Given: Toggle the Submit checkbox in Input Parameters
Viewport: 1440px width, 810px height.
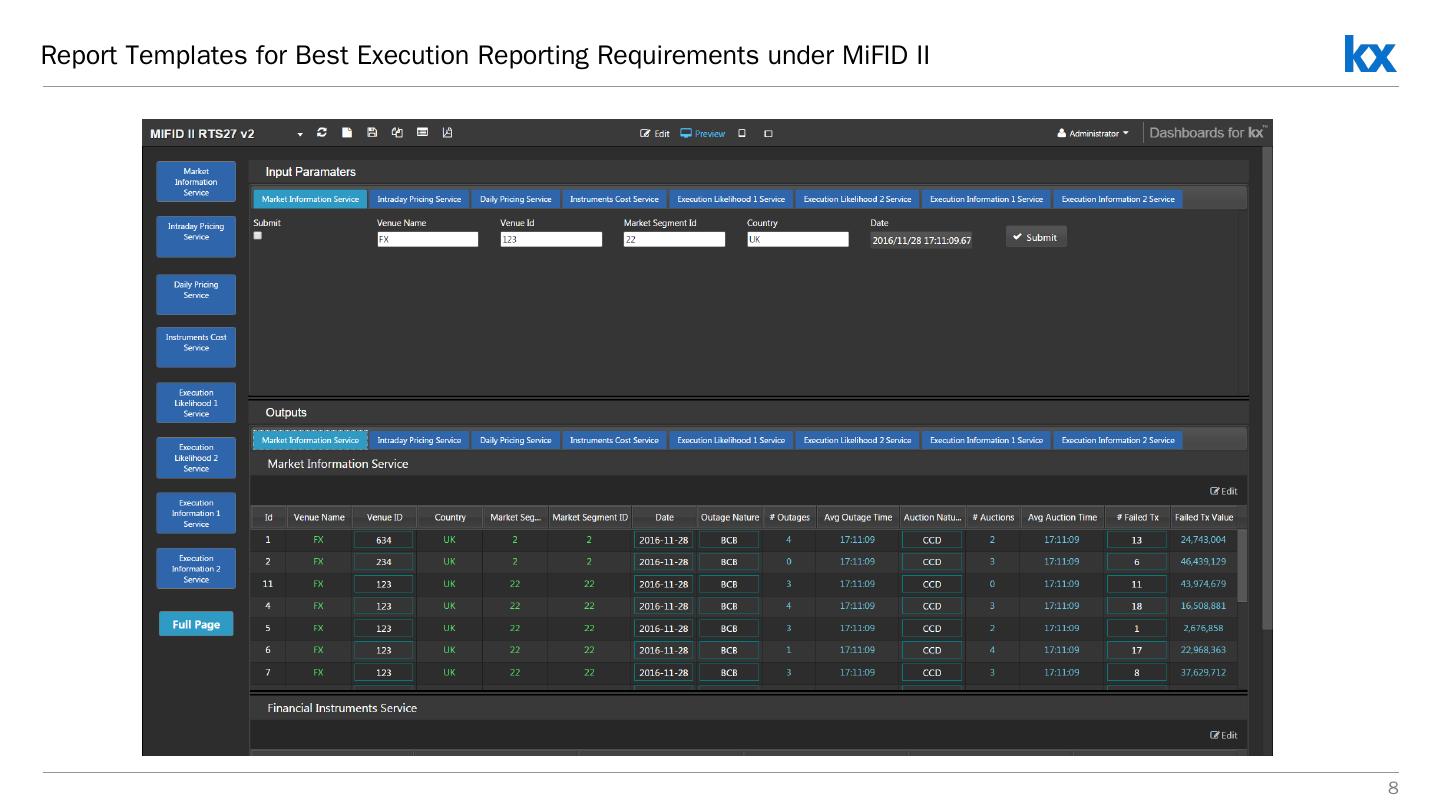Looking at the screenshot, I should pos(258,236).
